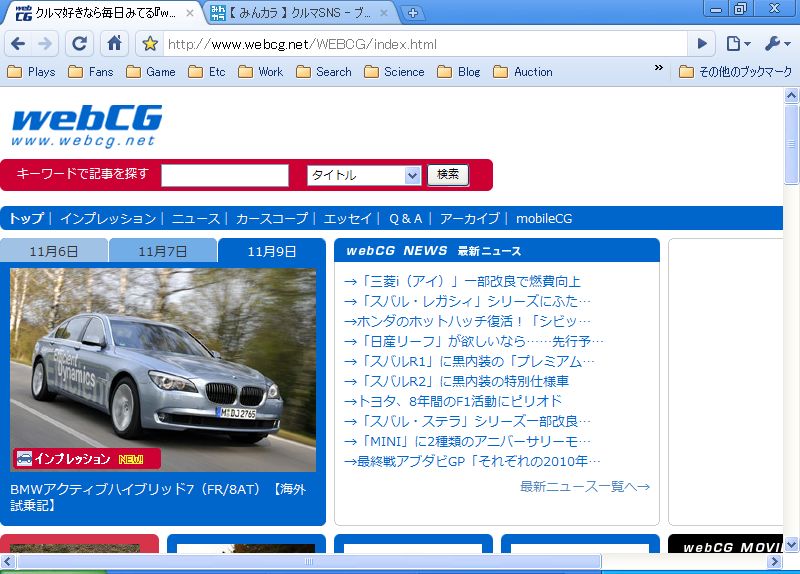Switch to the 11月6日 date tab

pos(54,251)
